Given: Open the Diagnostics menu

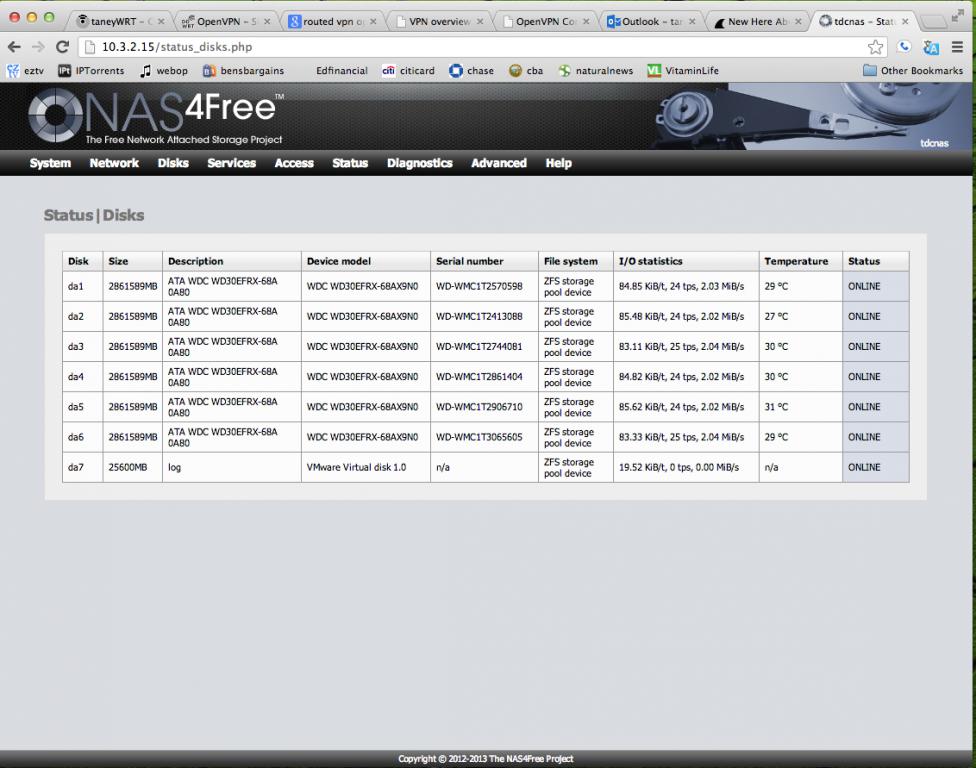Looking at the screenshot, I should (420, 163).
